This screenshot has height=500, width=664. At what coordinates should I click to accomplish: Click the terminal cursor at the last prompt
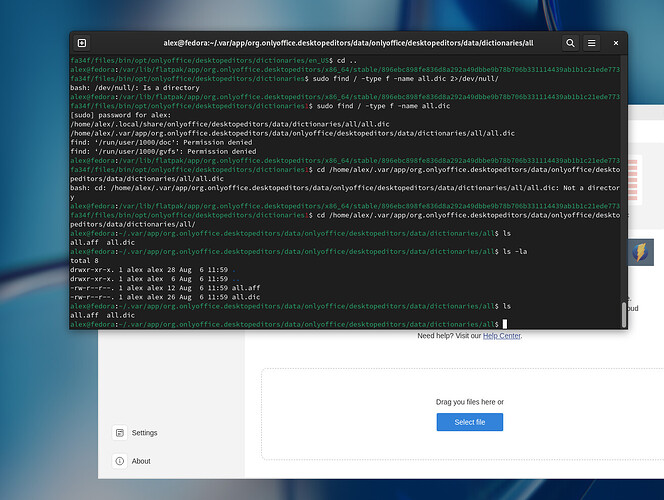505,324
